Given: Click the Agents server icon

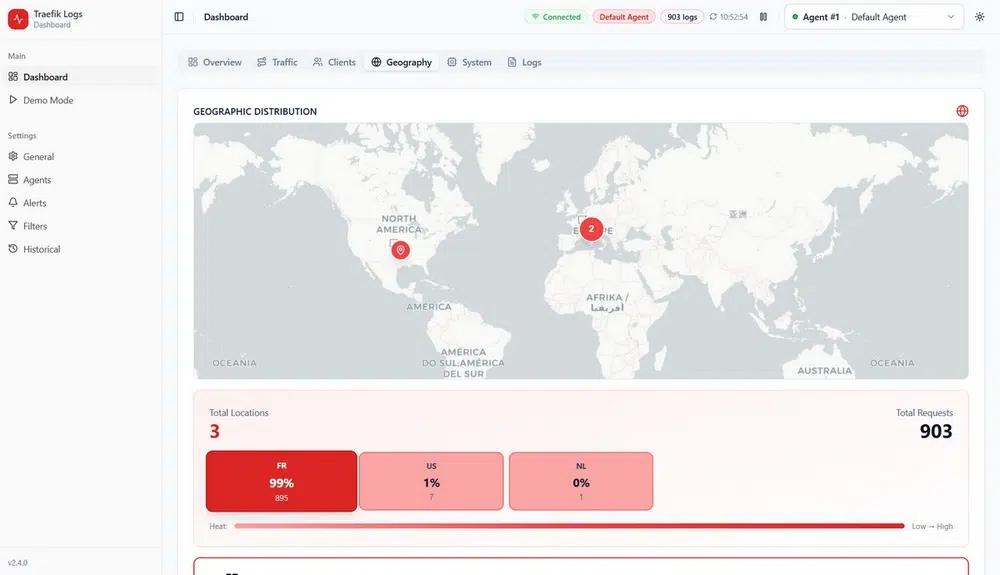Looking at the screenshot, I should 13,179.
